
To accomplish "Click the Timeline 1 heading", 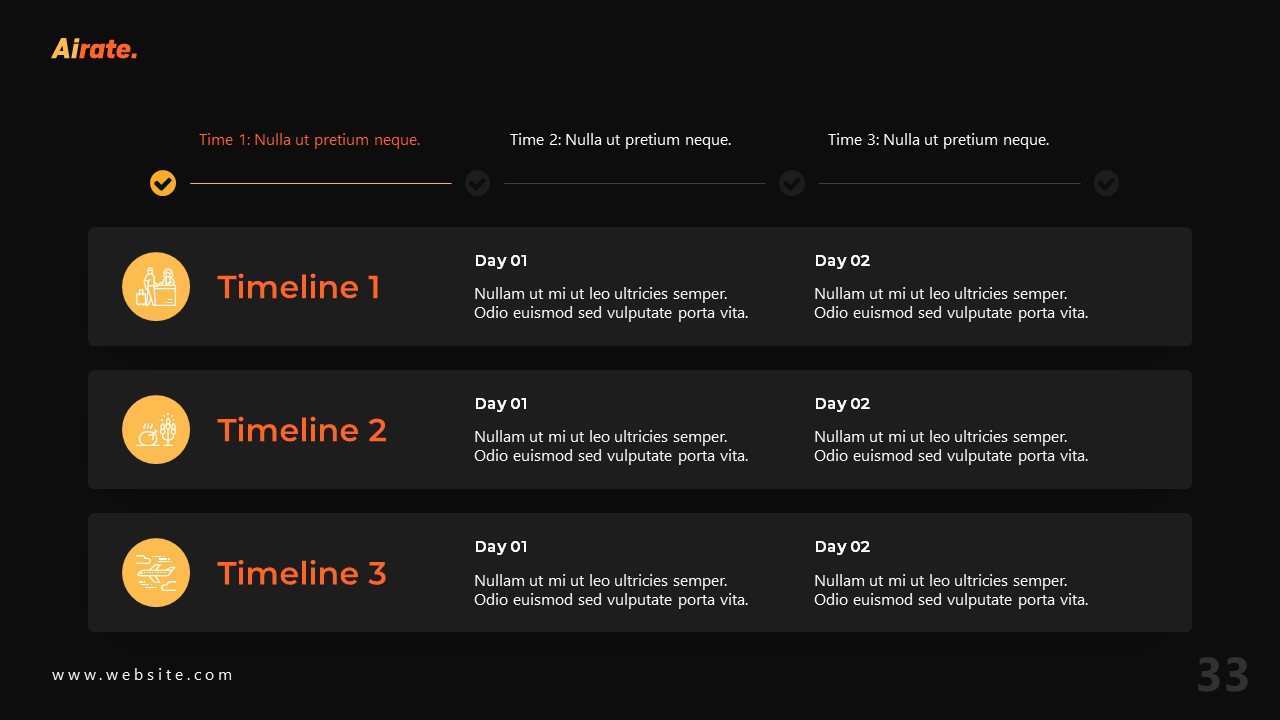I will [x=299, y=287].
